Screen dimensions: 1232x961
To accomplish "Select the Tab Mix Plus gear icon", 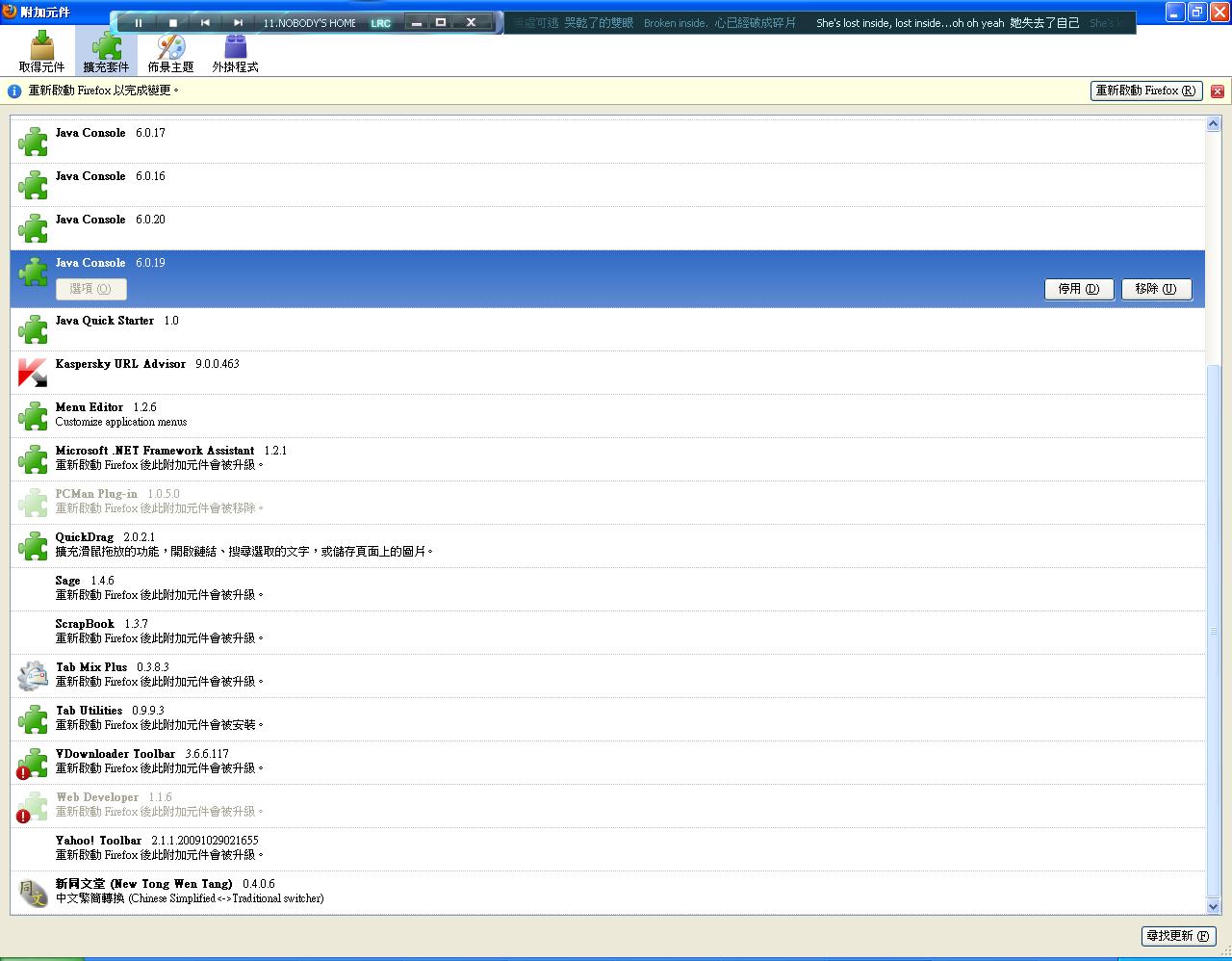I will [x=33, y=676].
